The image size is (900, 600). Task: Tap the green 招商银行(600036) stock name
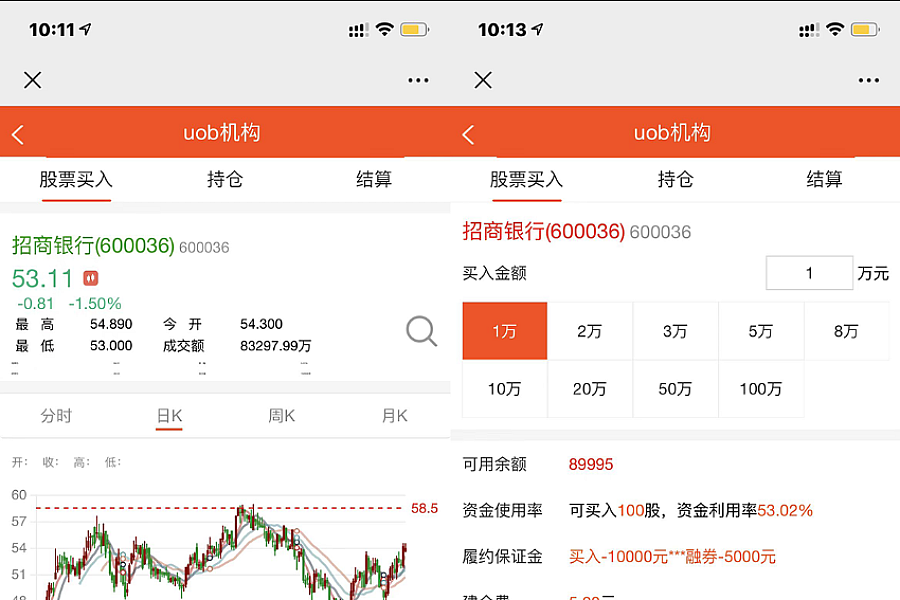pyautogui.click(x=93, y=246)
